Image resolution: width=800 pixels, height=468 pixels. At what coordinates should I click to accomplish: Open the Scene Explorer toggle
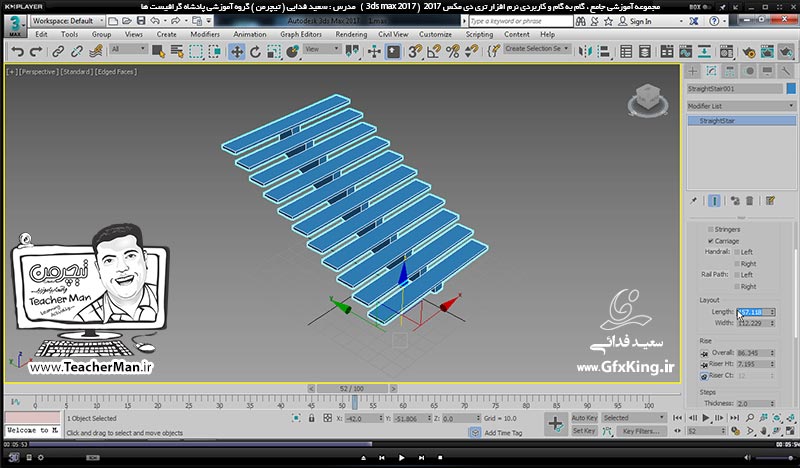[x=626, y=52]
